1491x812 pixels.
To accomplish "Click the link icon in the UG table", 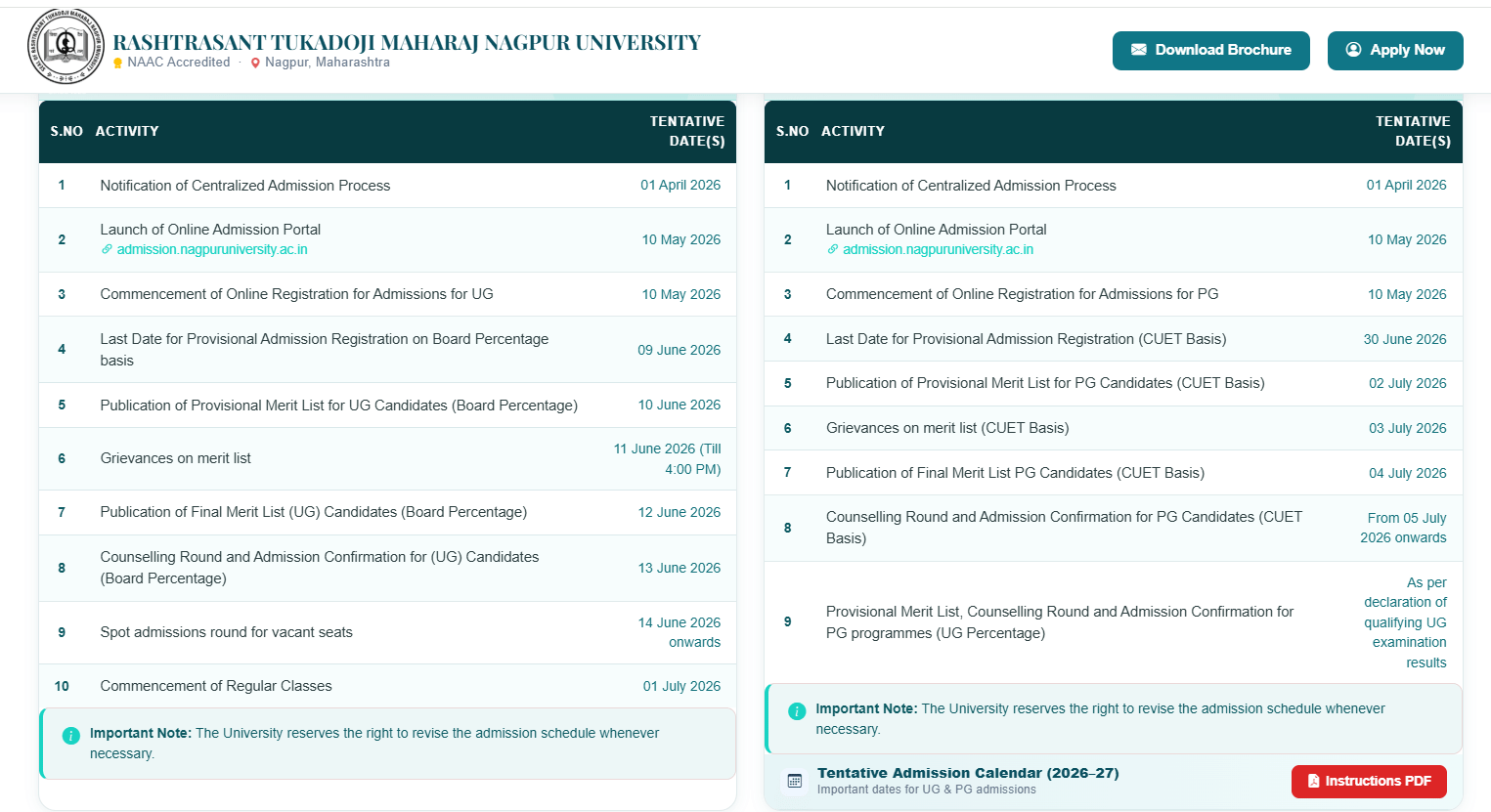I will (x=107, y=250).
